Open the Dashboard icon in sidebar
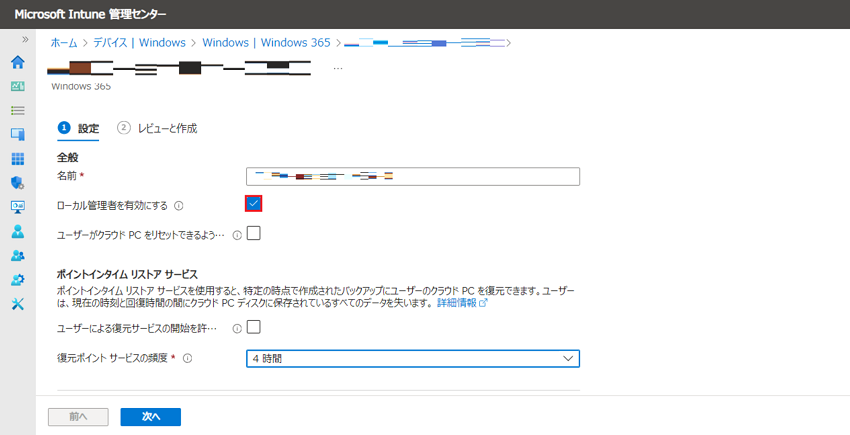 17,86
